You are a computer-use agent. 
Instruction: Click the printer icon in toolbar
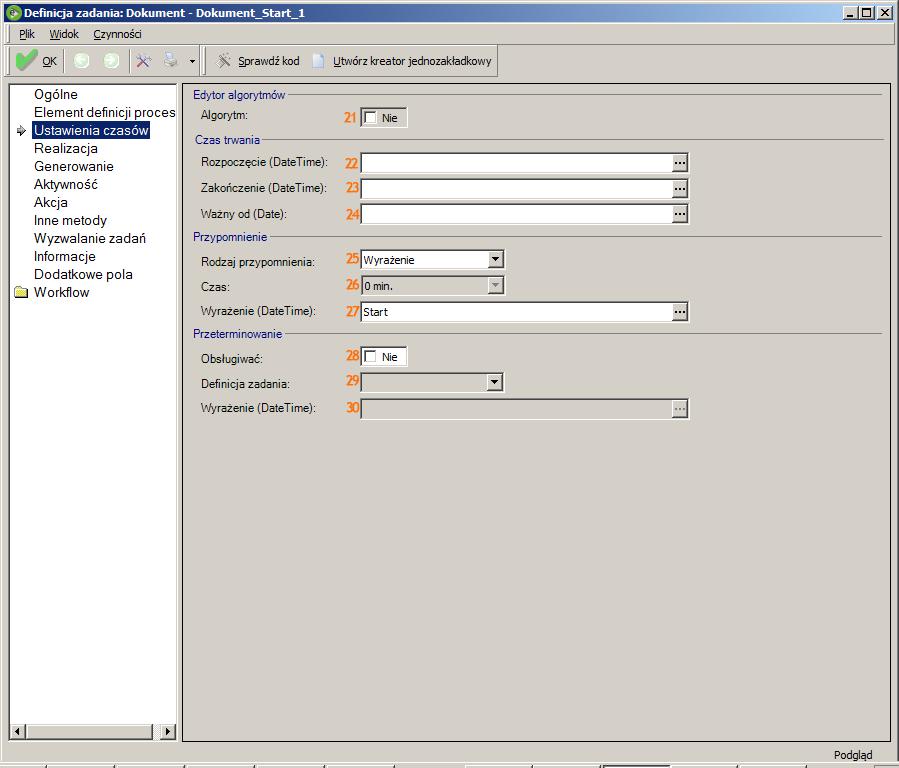[171, 60]
